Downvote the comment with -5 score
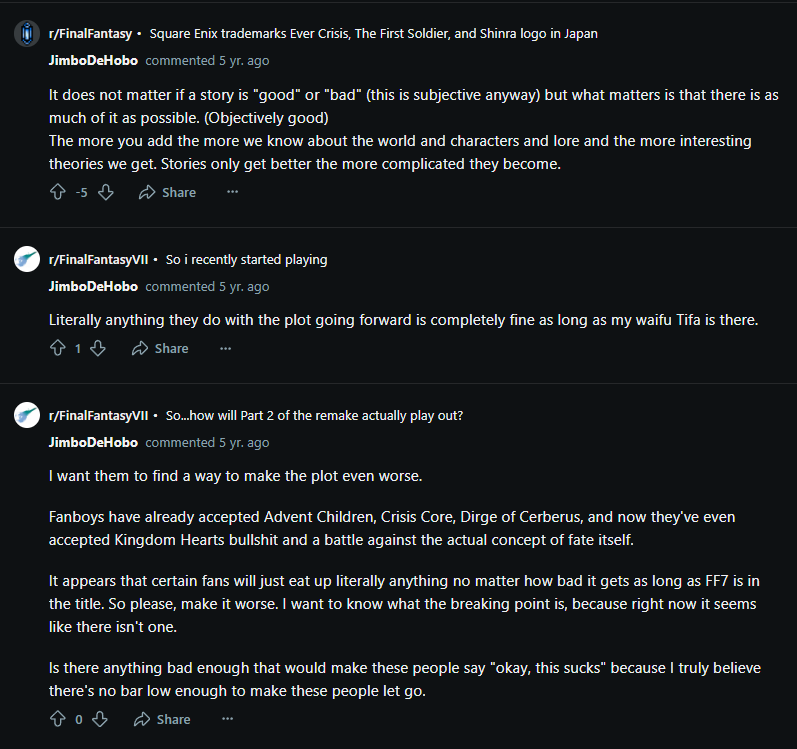Screen dimensions: 797x749 [106, 192]
